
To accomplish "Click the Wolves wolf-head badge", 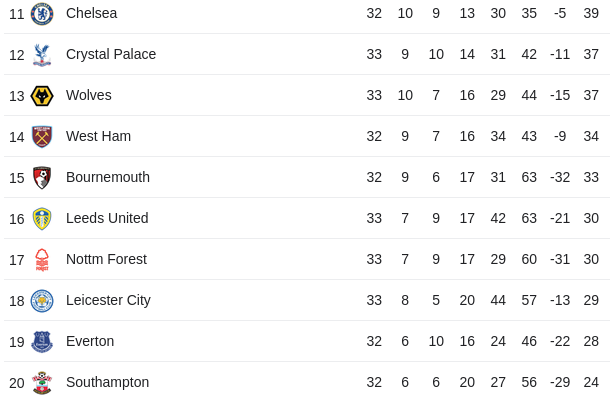I will coord(42,96).
